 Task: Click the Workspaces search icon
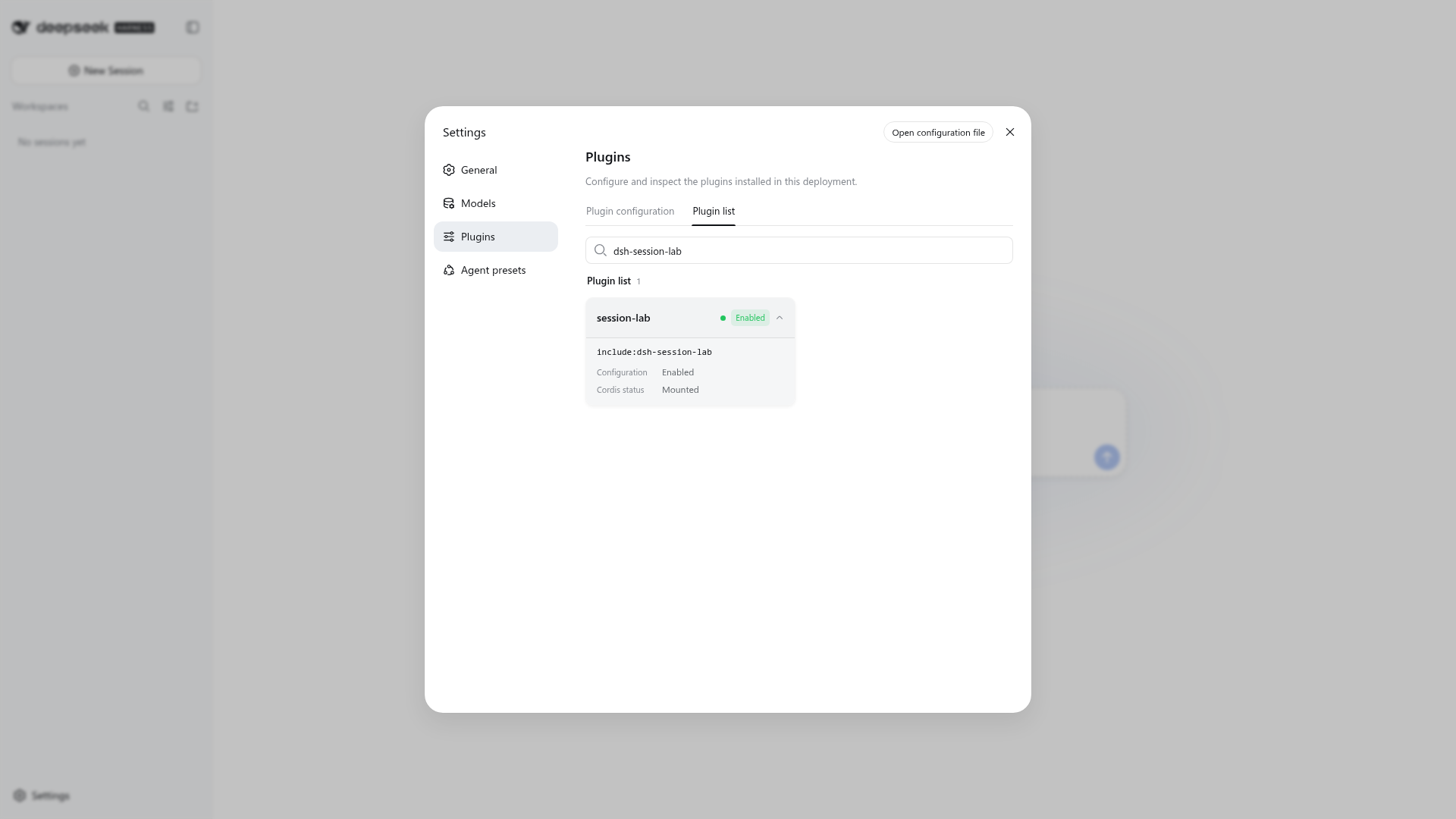pos(144,106)
